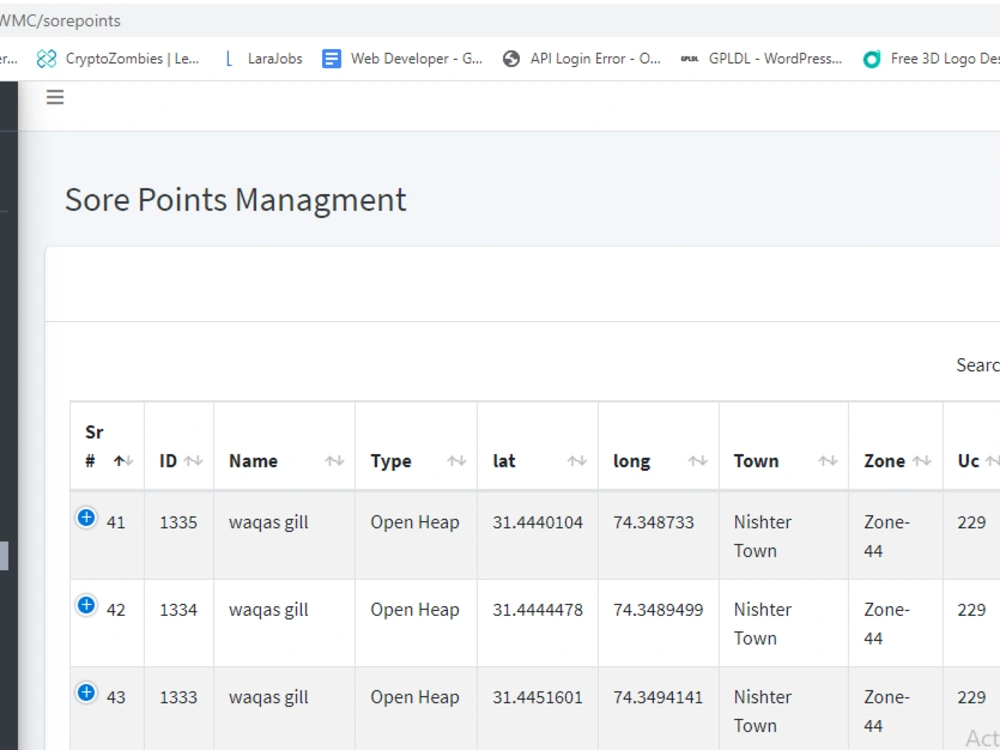Click latitude value 31.4444478
This screenshot has width=1000, height=750.
[x=538, y=610]
